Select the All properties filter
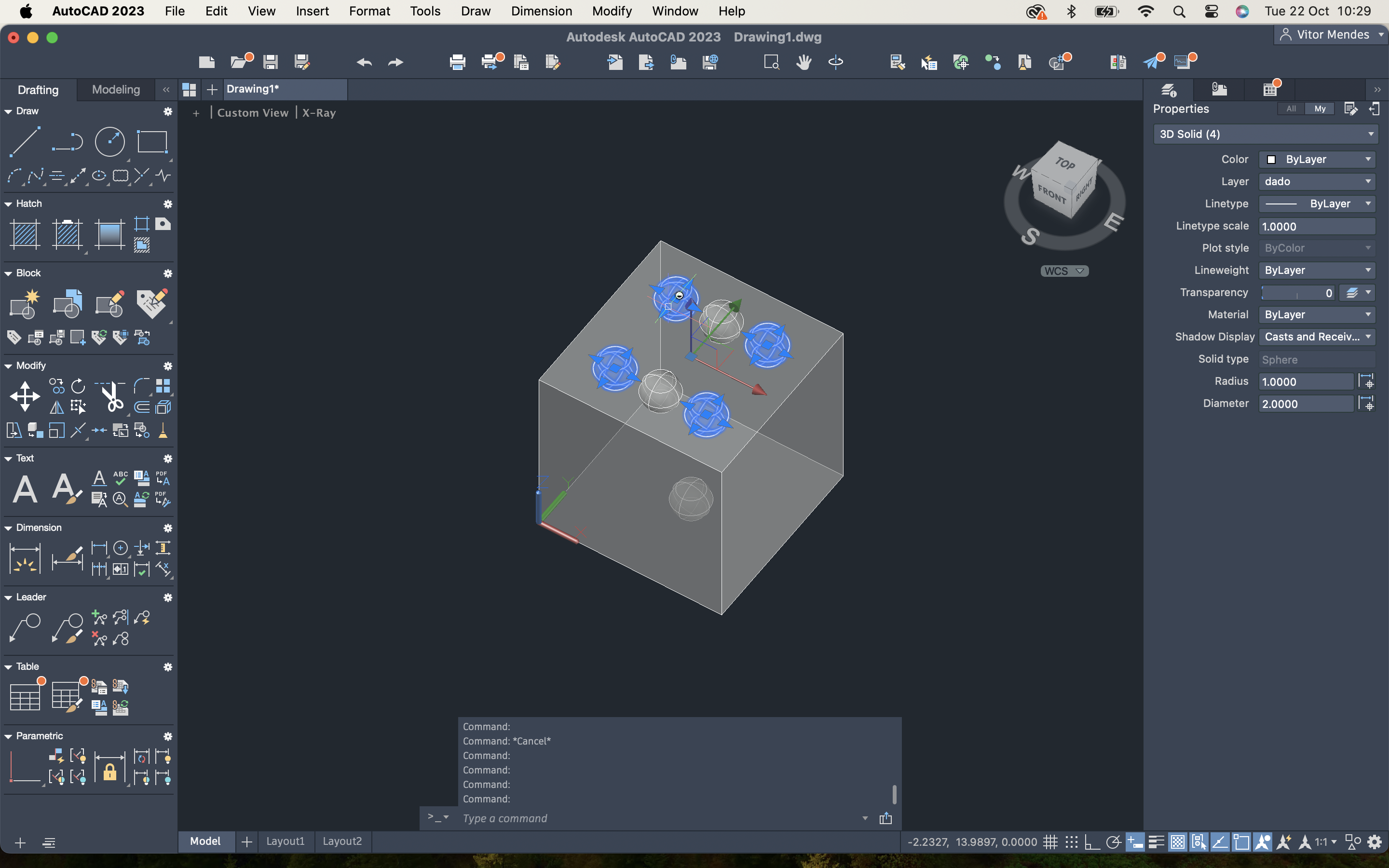 pyautogui.click(x=1291, y=108)
